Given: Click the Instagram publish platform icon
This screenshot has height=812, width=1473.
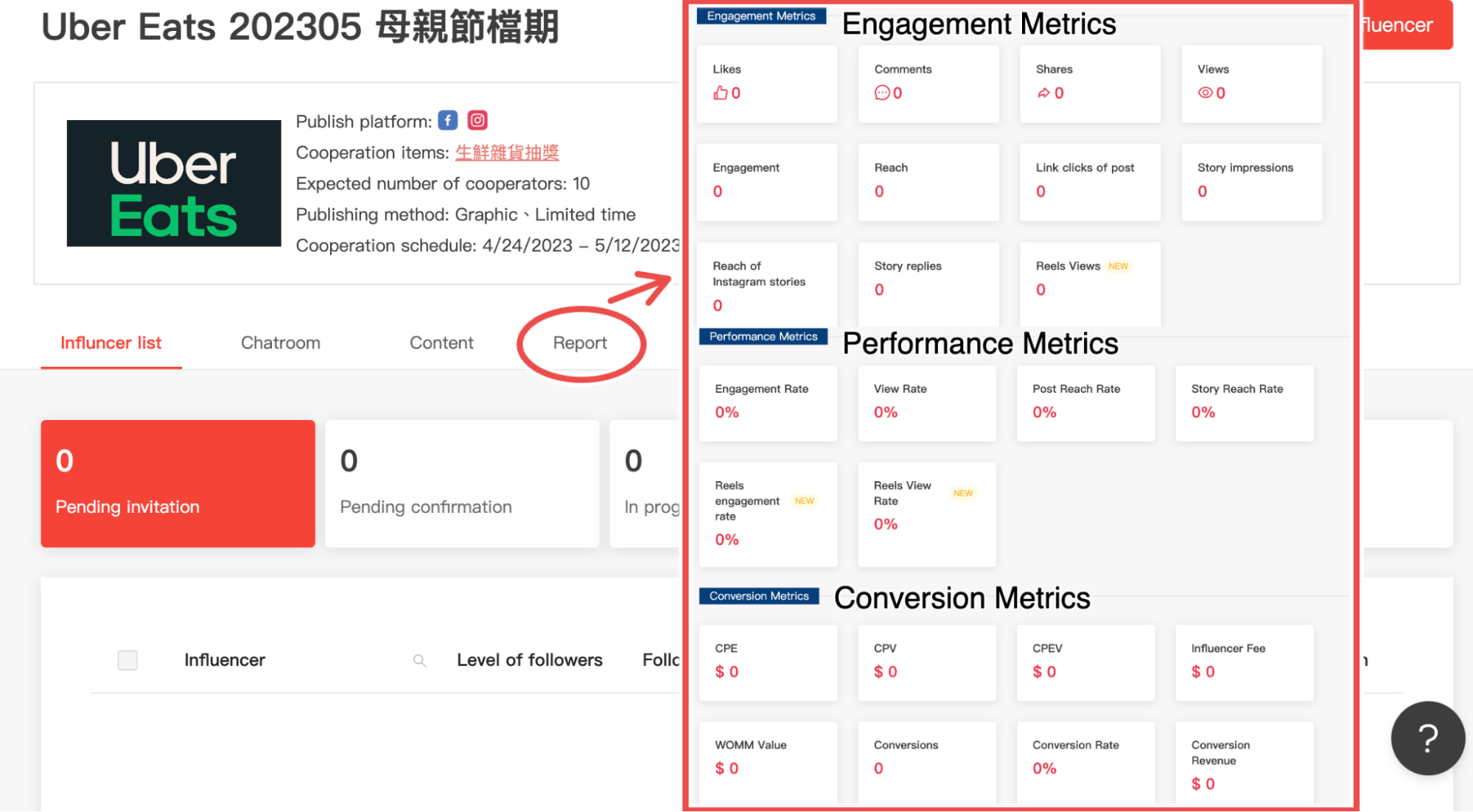Looking at the screenshot, I should click(478, 121).
